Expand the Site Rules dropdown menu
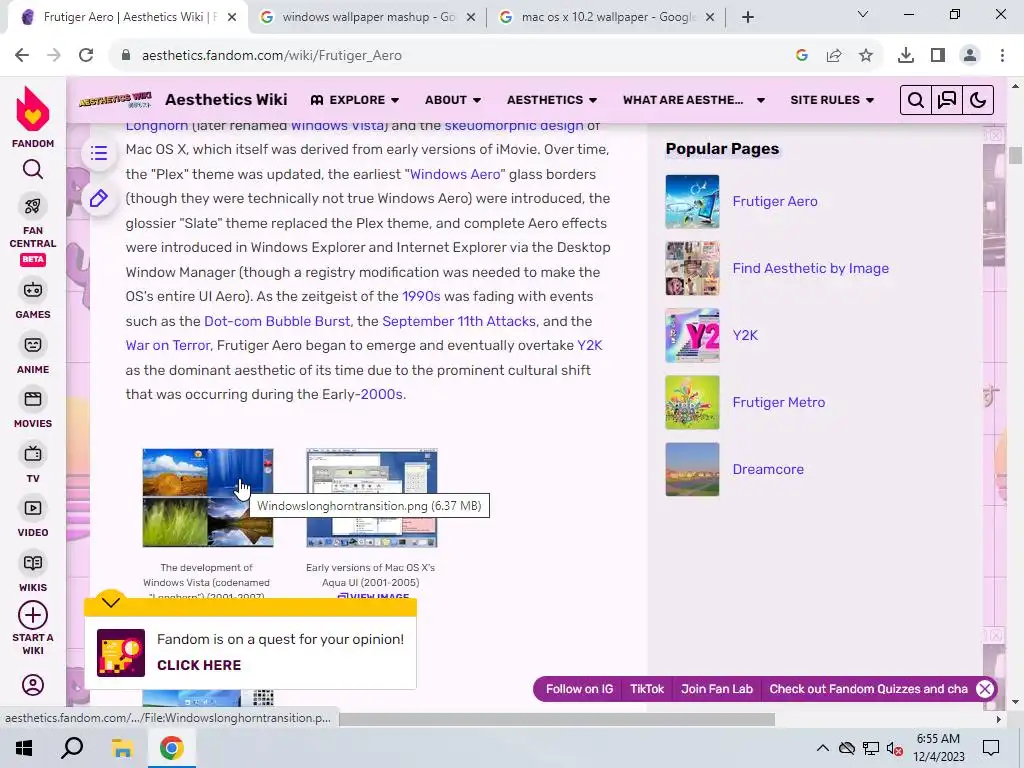 pyautogui.click(x=831, y=100)
